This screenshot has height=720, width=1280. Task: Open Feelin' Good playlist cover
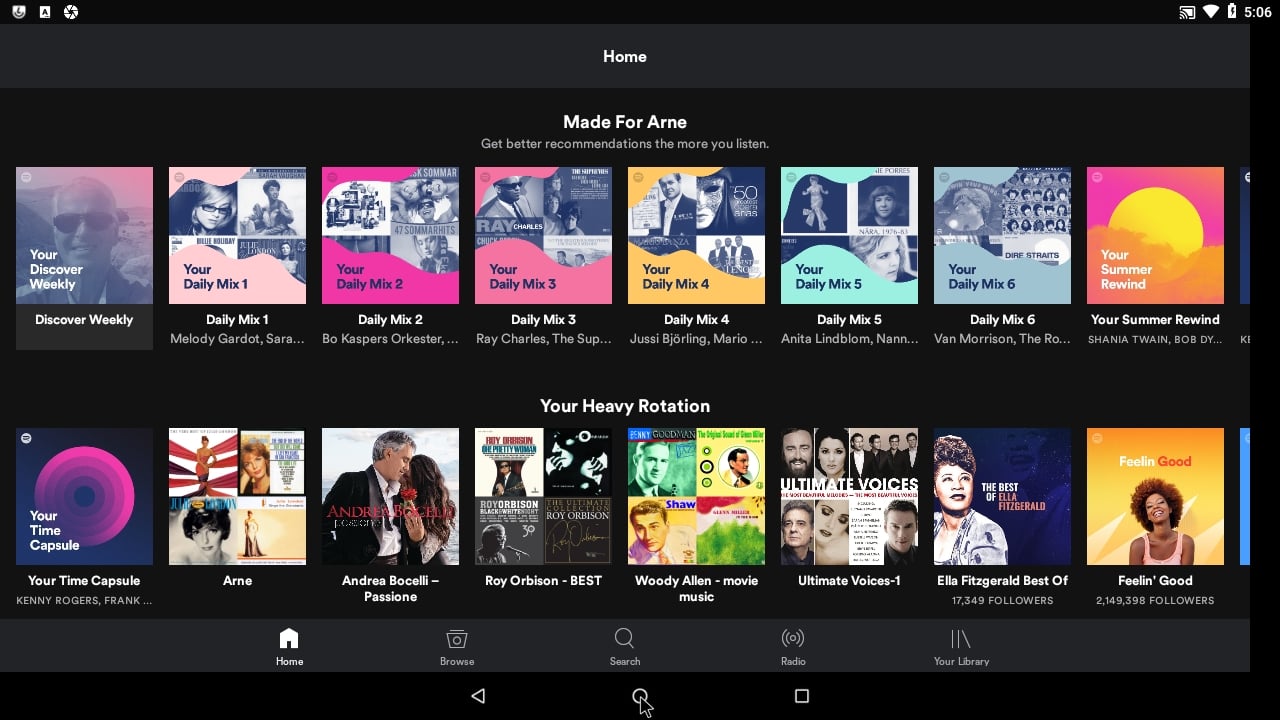tap(1155, 497)
